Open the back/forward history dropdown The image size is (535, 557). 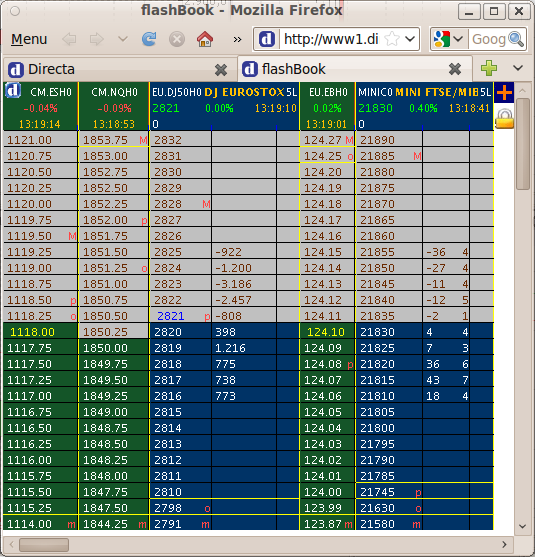tap(123, 39)
